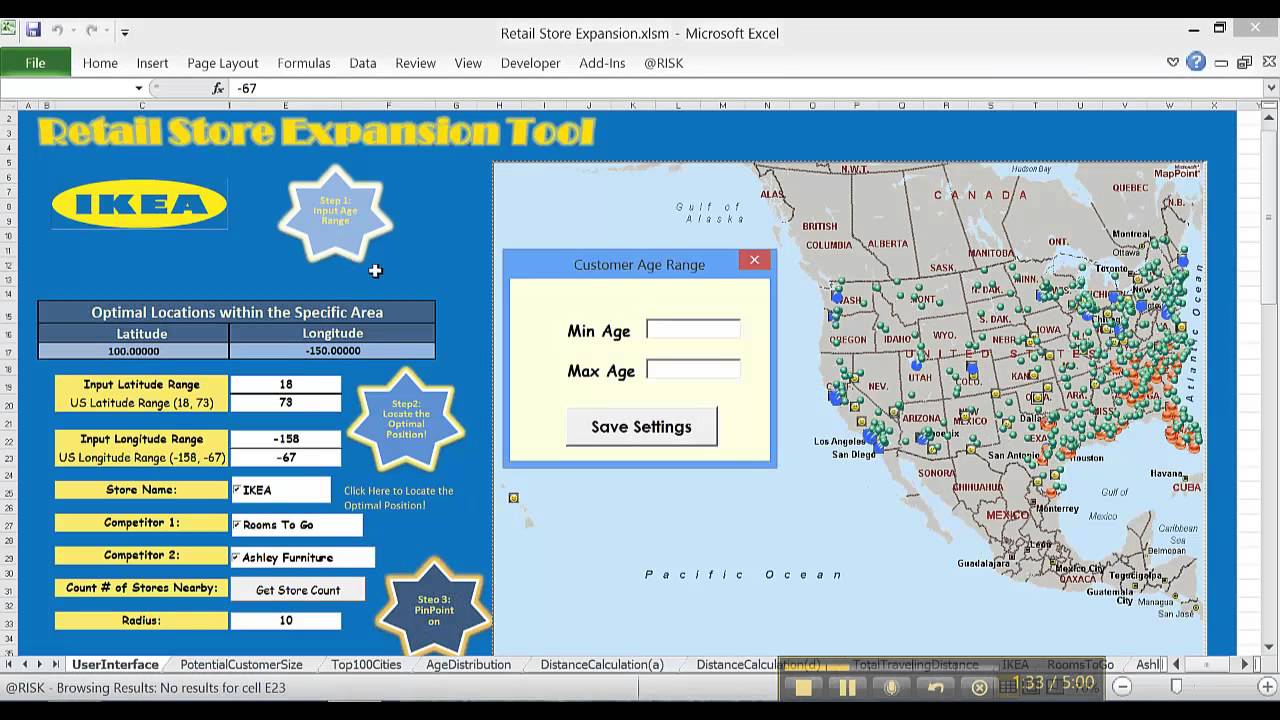Zoom in using the plus icon
1280x720 pixels.
[x=1269, y=687]
